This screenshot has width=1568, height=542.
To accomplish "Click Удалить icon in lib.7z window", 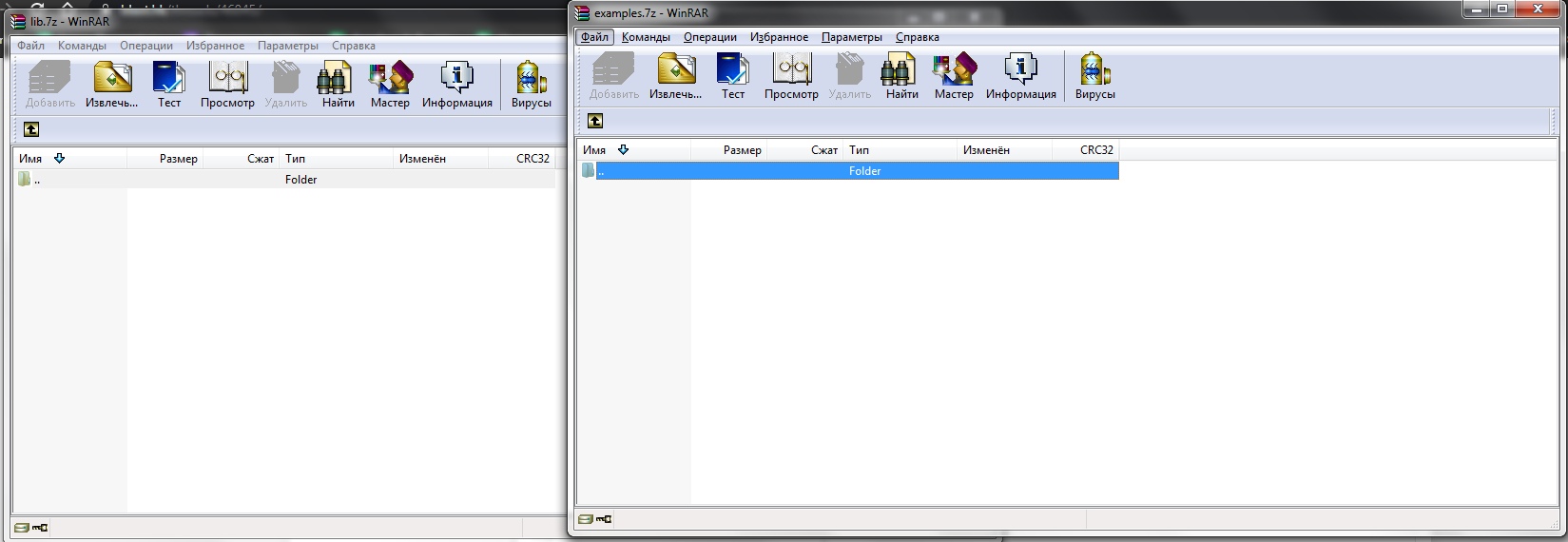I will point(285,85).
